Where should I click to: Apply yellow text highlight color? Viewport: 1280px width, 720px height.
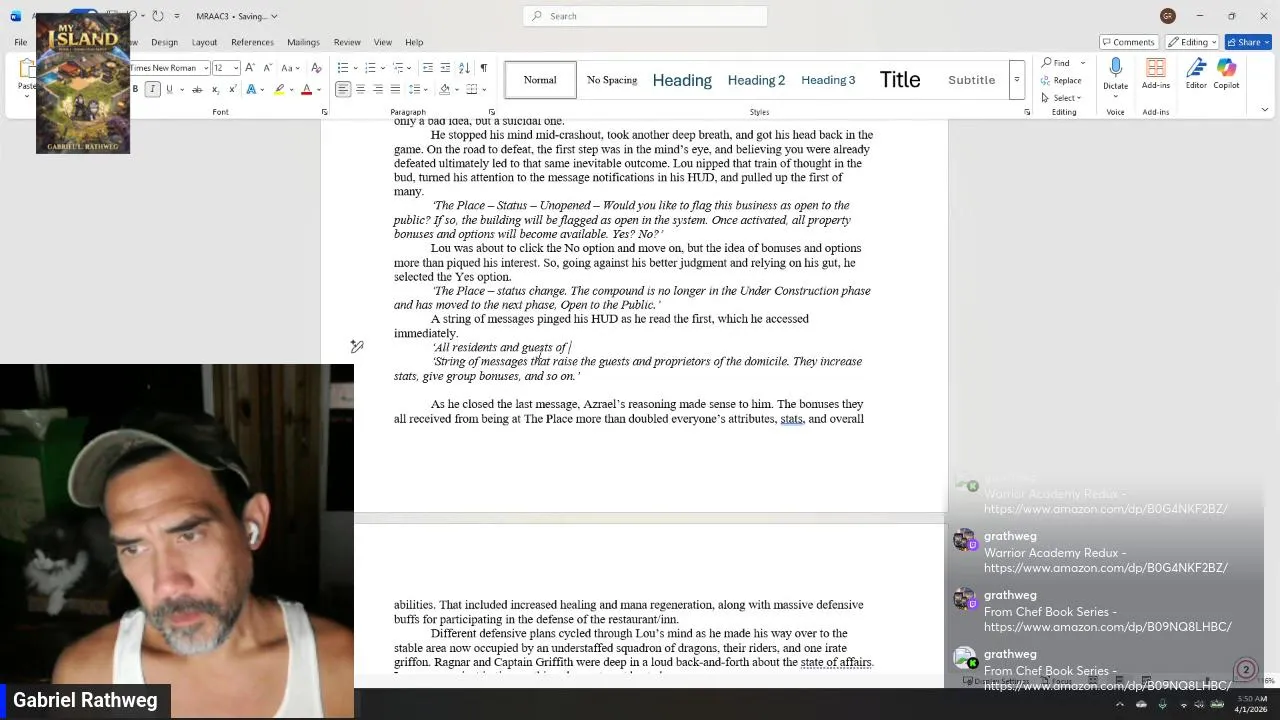pyautogui.click(x=280, y=89)
